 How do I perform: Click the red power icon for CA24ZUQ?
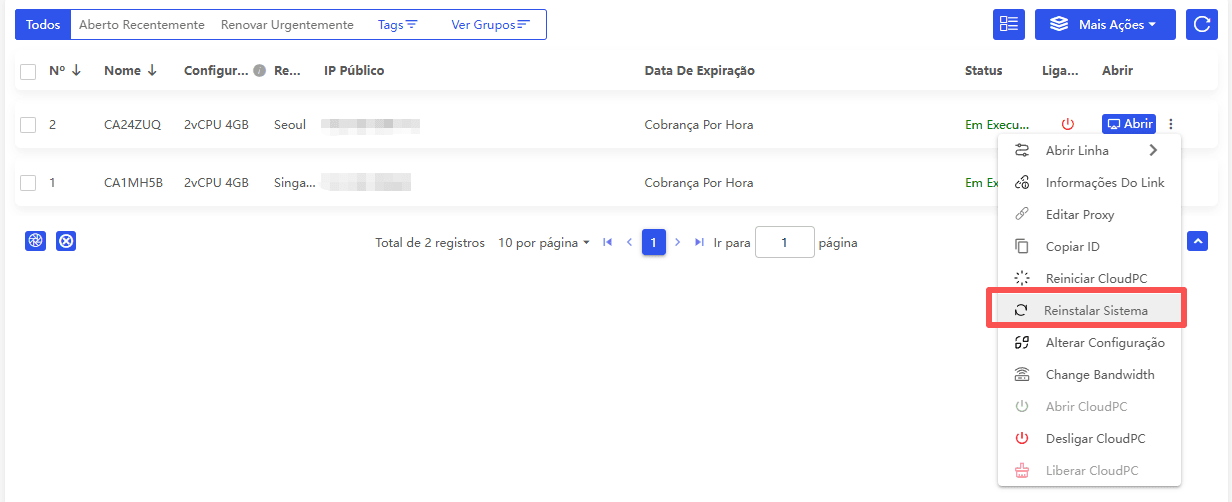coord(1068,125)
